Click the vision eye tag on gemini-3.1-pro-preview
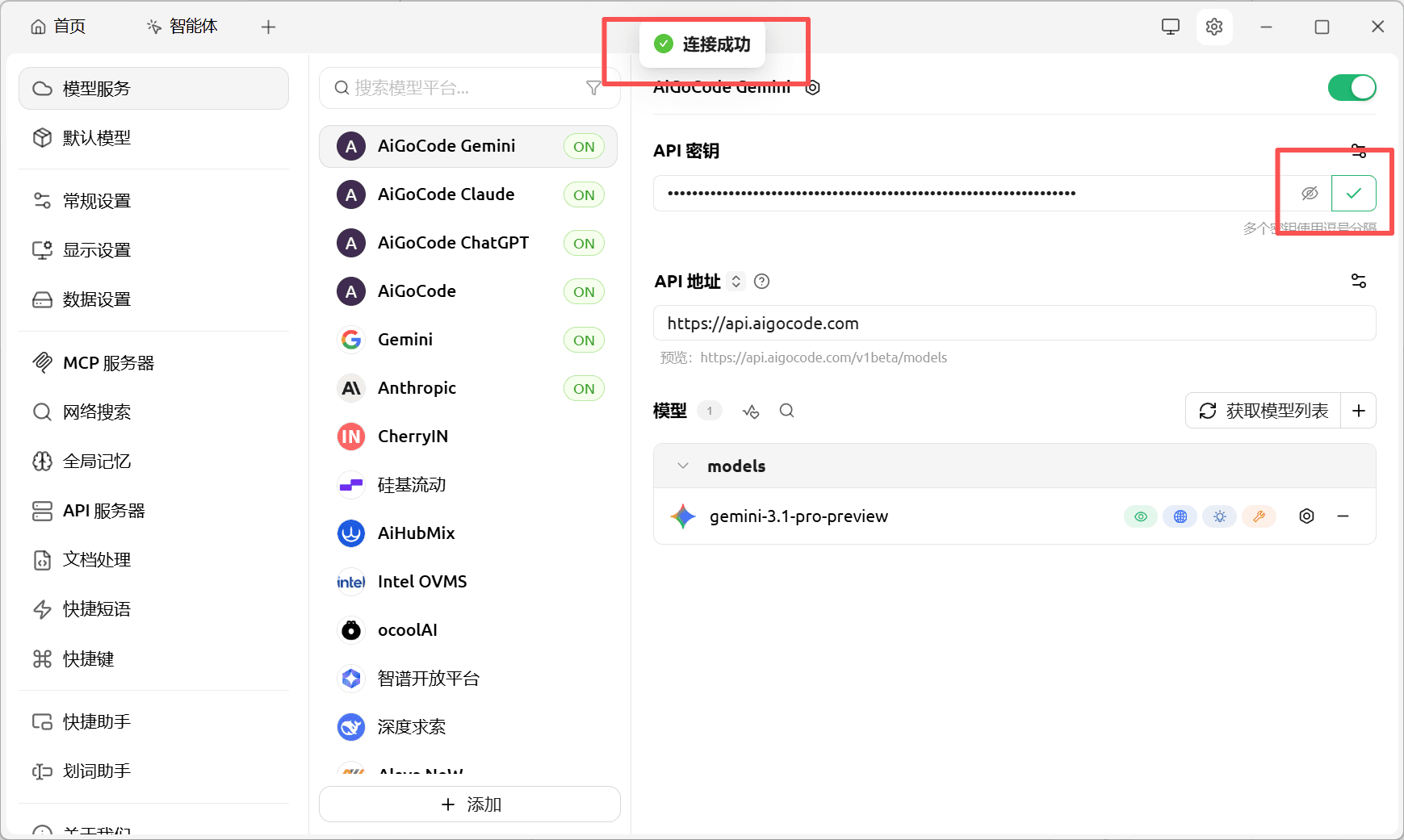Viewport: 1404px width, 840px height. [x=1141, y=516]
